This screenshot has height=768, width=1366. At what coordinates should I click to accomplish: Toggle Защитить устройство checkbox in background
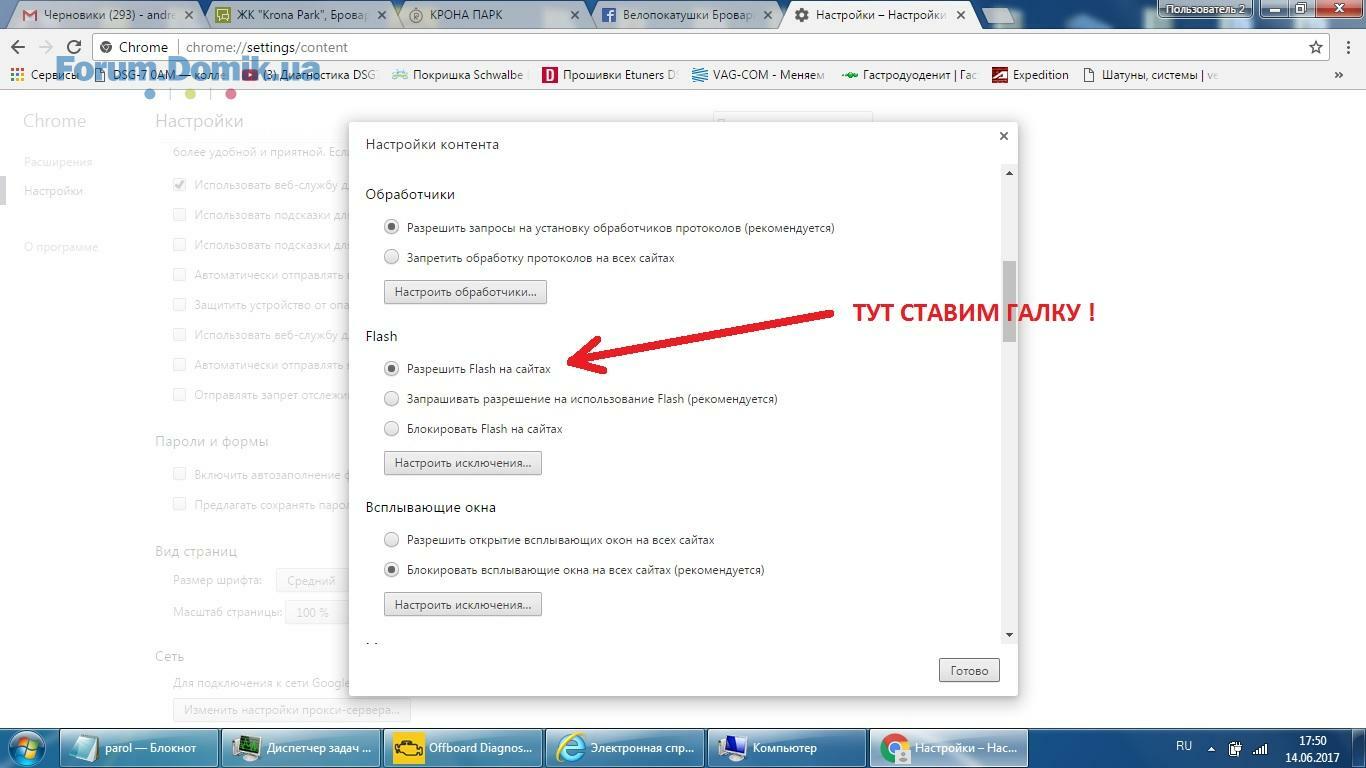[179, 304]
